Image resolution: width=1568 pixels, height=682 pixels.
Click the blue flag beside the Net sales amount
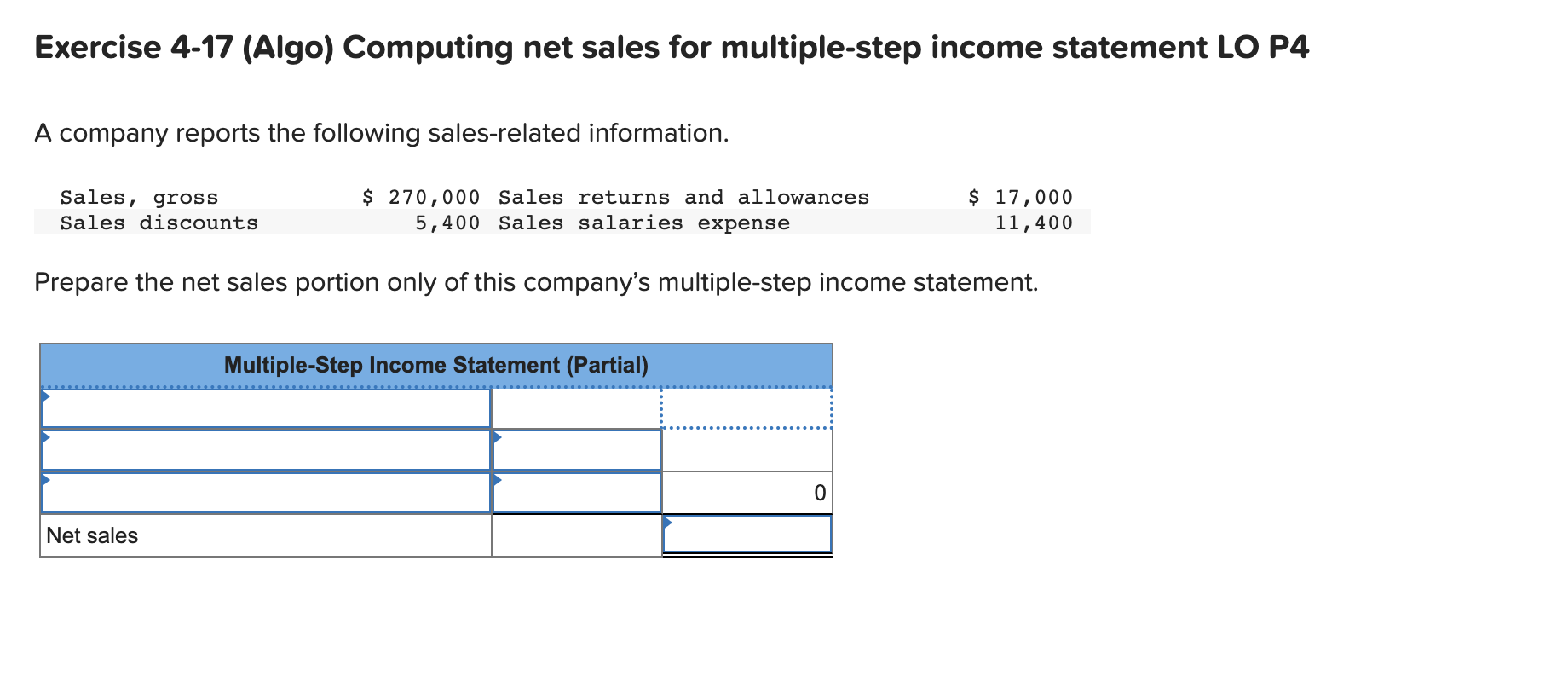coord(667,520)
